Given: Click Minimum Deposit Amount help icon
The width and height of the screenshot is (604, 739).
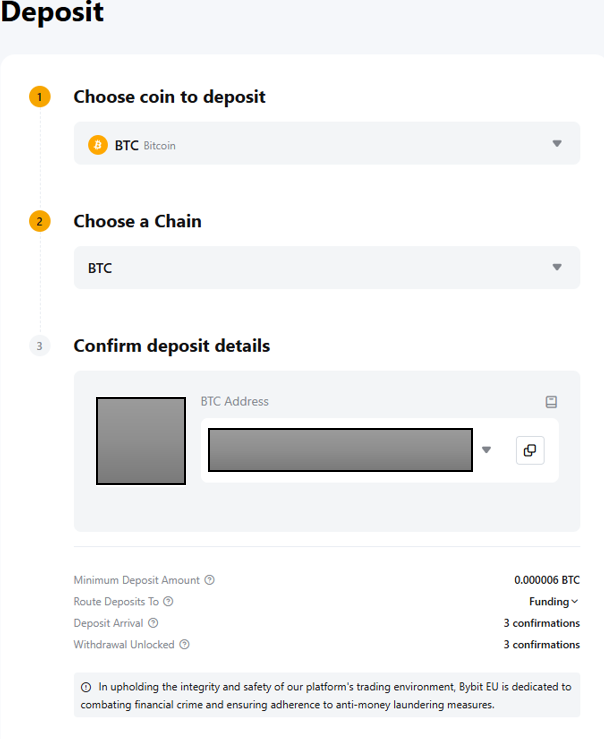Looking at the screenshot, I should pyautogui.click(x=209, y=580).
